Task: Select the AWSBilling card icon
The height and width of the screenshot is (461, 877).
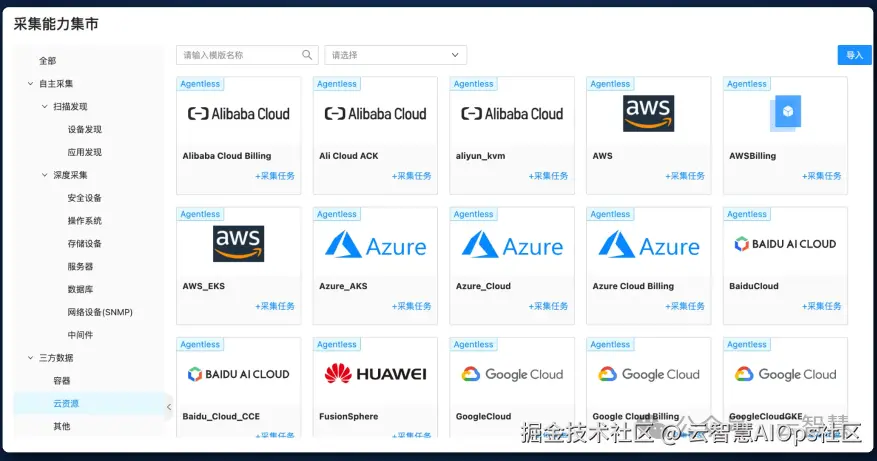Action: [786, 112]
